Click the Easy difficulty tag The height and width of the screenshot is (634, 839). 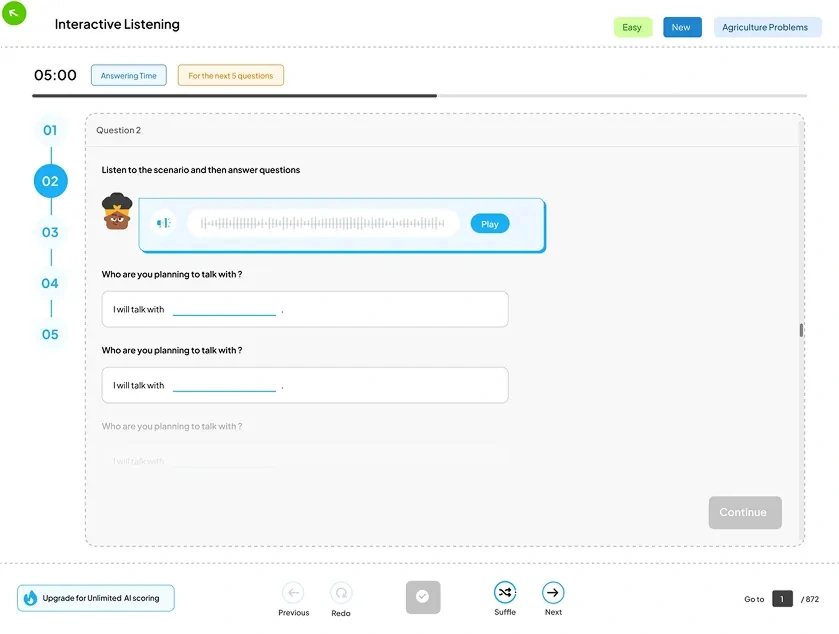(632, 28)
